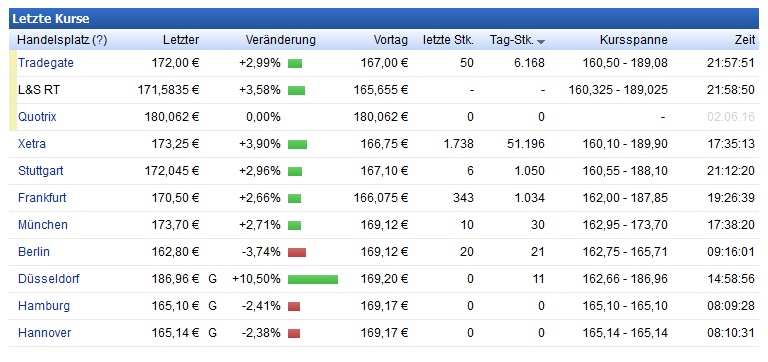
Task: Sort by the Veränderung column header
Action: click(281, 40)
